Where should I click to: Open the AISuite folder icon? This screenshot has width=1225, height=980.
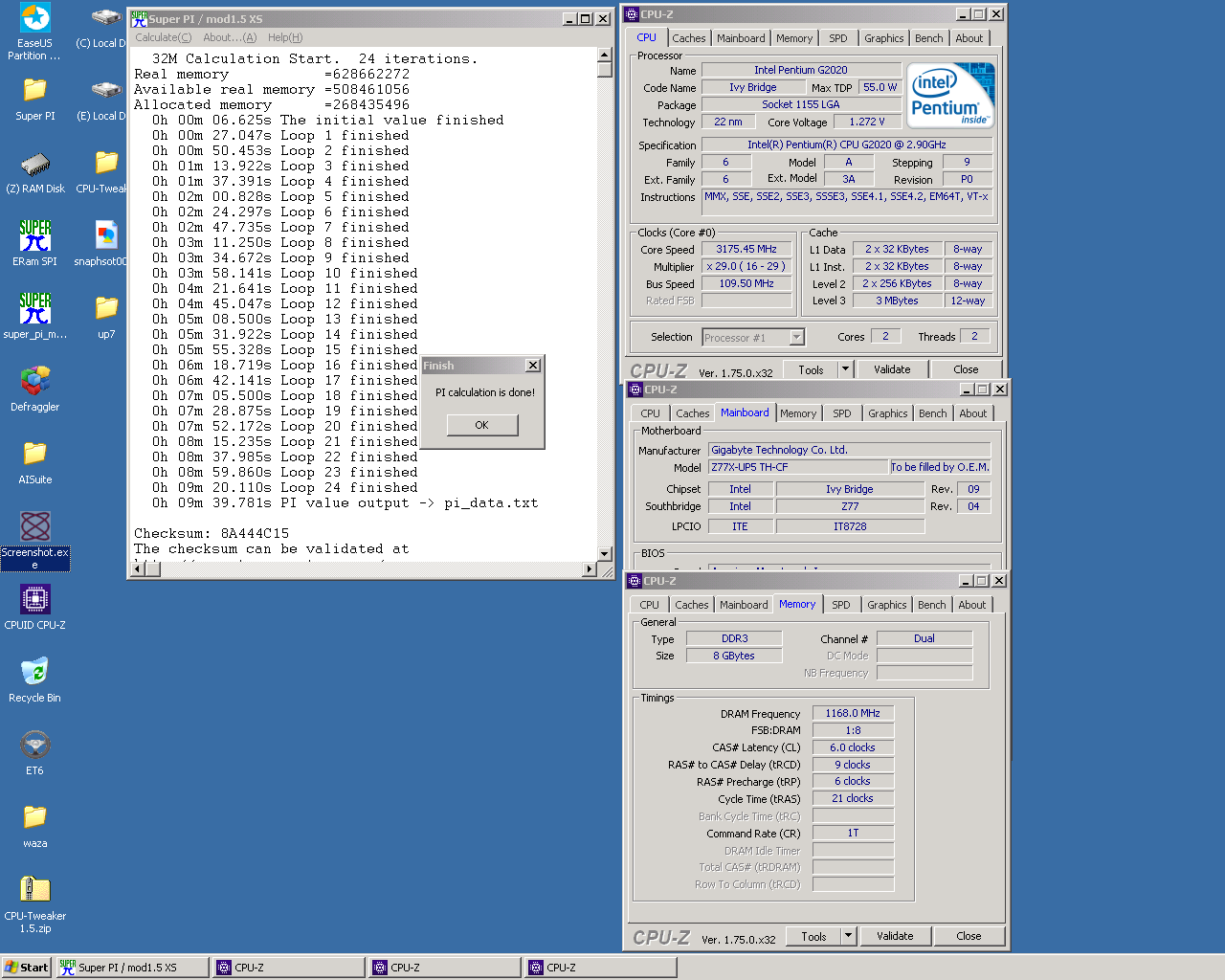coord(35,455)
